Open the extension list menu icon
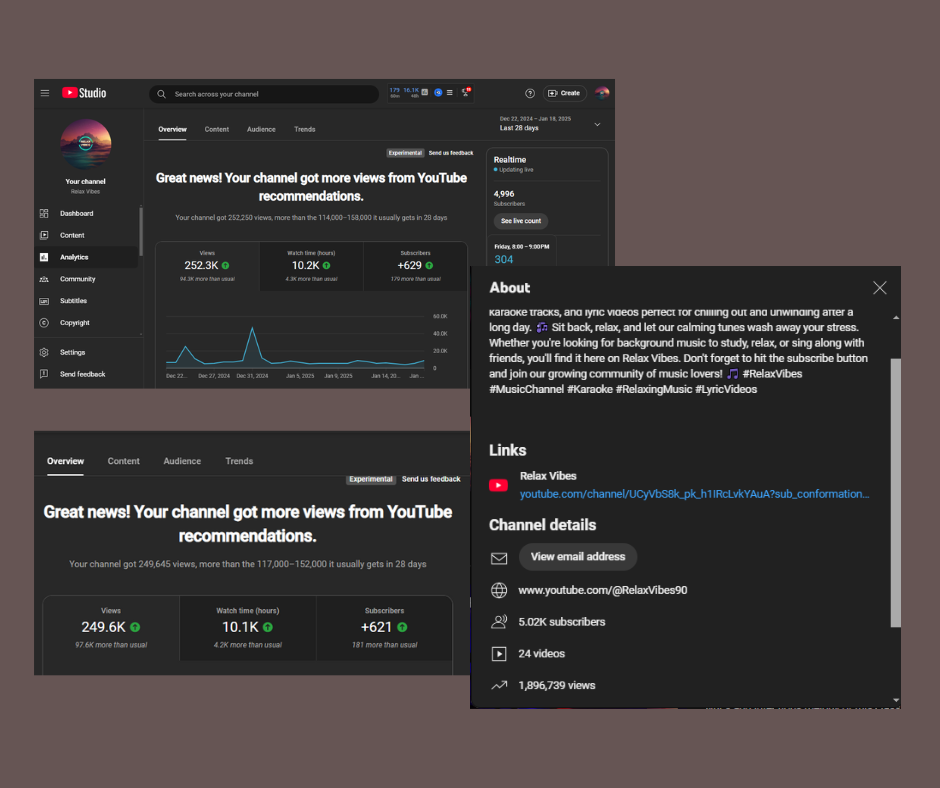The height and width of the screenshot is (788, 940). pyautogui.click(x=450, y=92)
